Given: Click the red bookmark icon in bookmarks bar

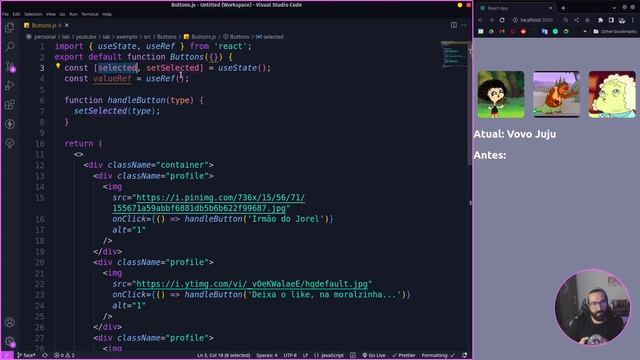Looking at the screenshot, I should coord(523,31).
